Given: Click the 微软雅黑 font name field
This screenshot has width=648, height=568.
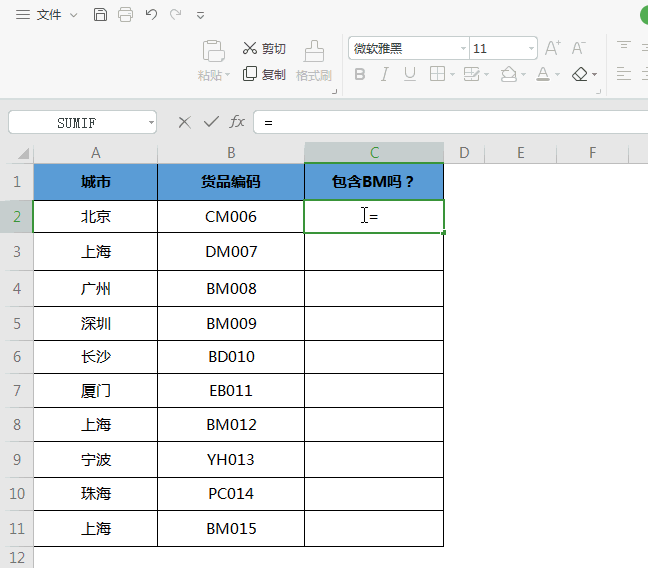Looking at the screenshot, I should pyautogui.click(x=403, y=48).
